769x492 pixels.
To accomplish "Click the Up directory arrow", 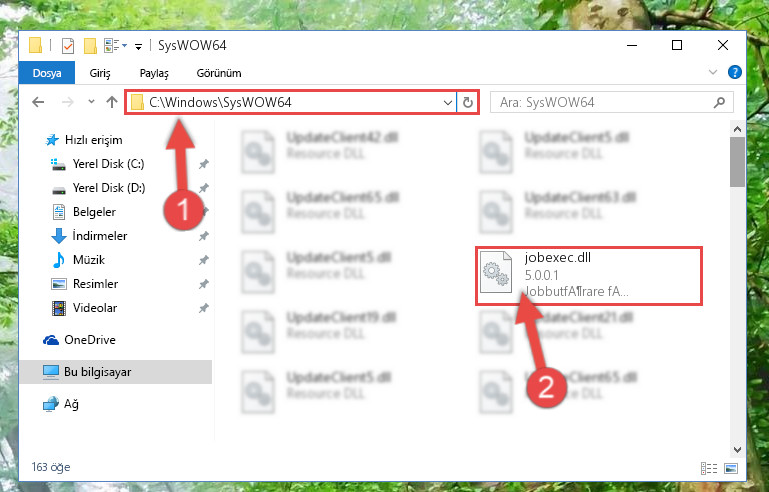I will pos(112,102).
